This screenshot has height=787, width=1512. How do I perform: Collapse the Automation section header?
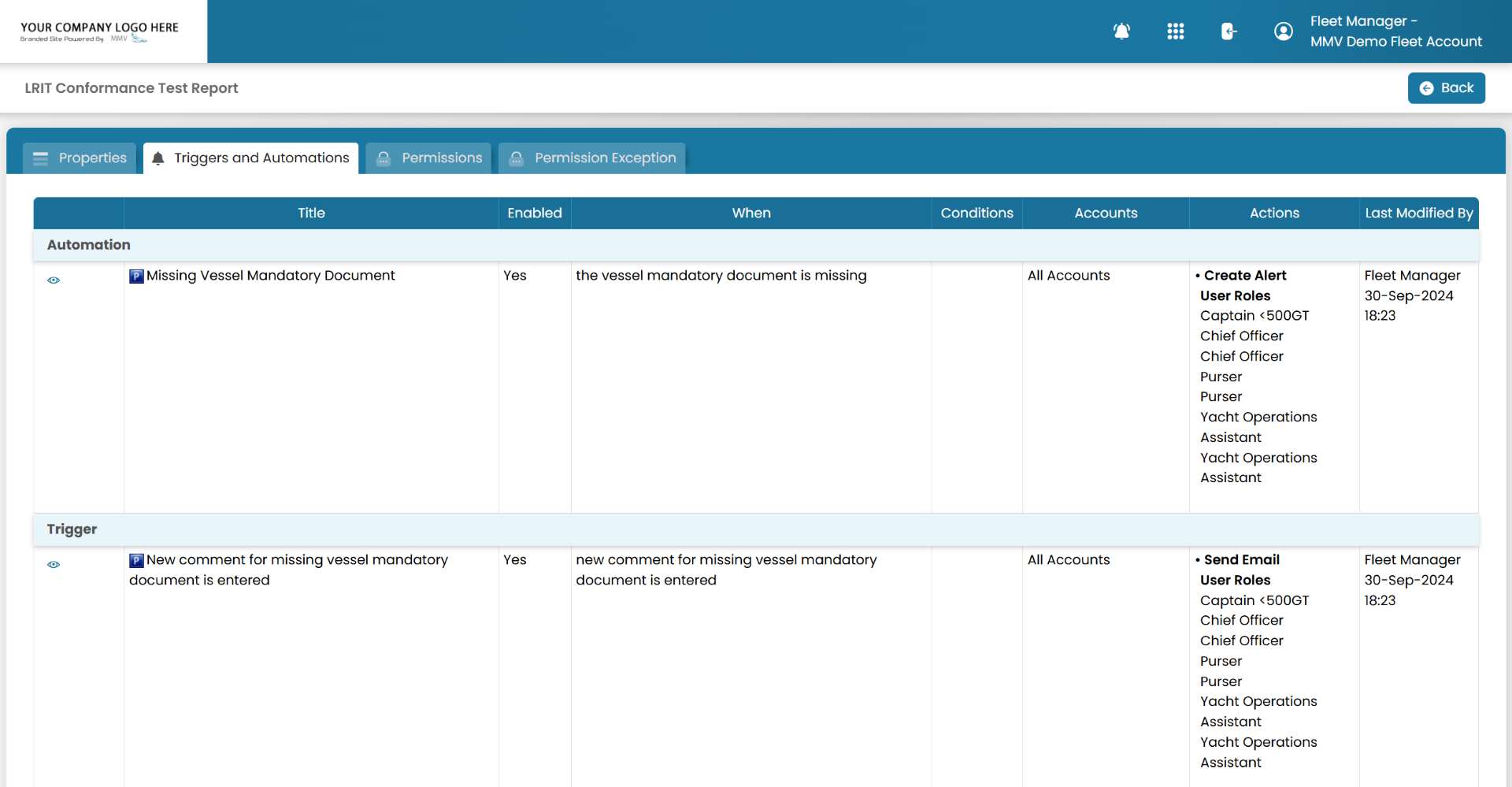tap(88, 245)
